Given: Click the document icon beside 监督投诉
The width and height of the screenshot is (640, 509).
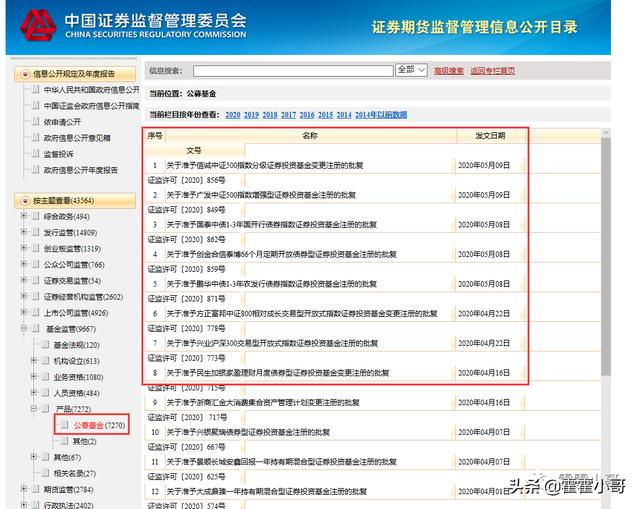Looking at the screenshot, I should pyautogui.click(x=36, y=154).
